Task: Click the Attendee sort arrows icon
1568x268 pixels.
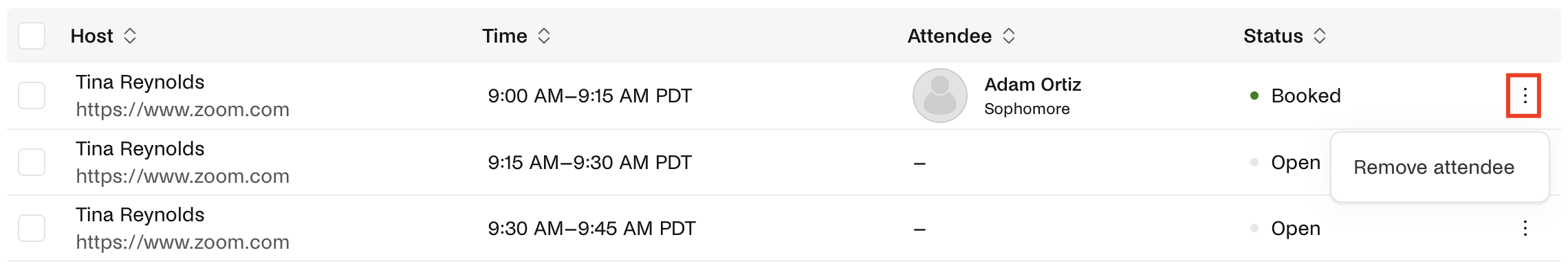Action: tap(1009, 36)
